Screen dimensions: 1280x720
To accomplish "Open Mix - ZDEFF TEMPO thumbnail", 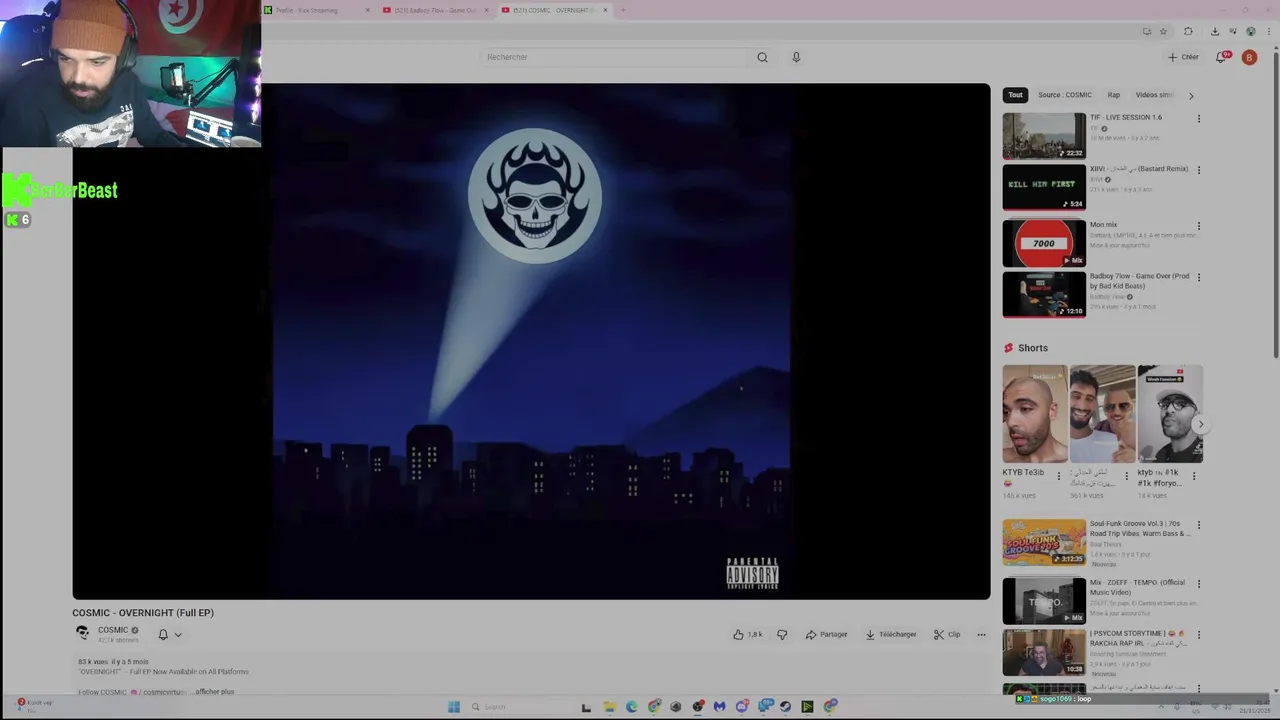I will (1044, 601).
